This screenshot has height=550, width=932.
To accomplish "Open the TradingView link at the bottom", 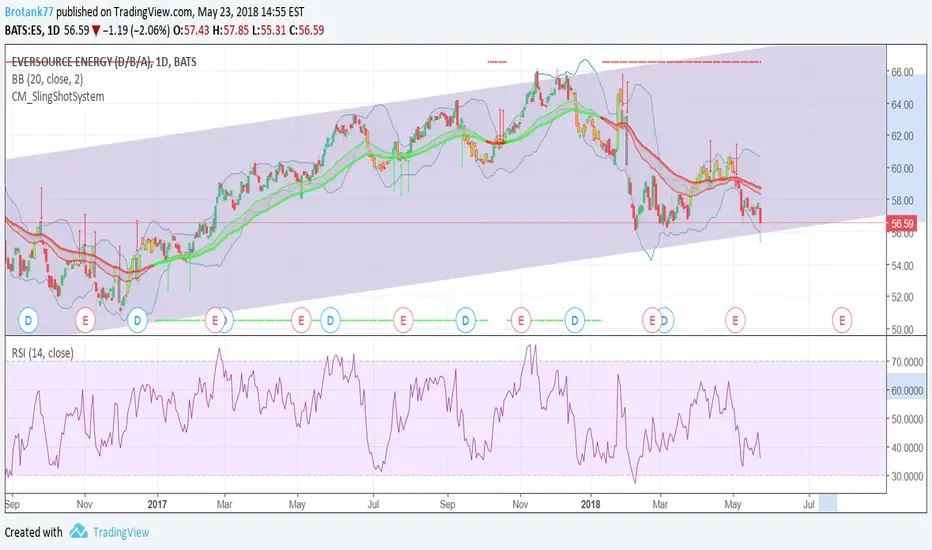I will [x=121, y=532].
